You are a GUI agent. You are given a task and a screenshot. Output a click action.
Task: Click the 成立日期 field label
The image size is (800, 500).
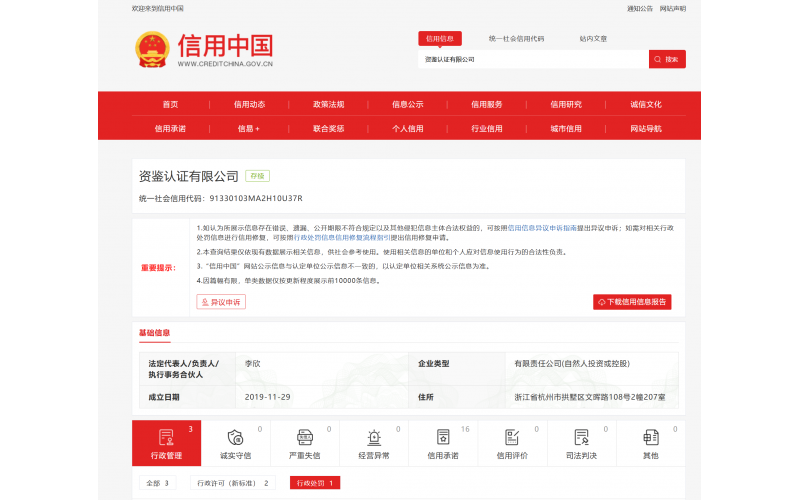164,397
